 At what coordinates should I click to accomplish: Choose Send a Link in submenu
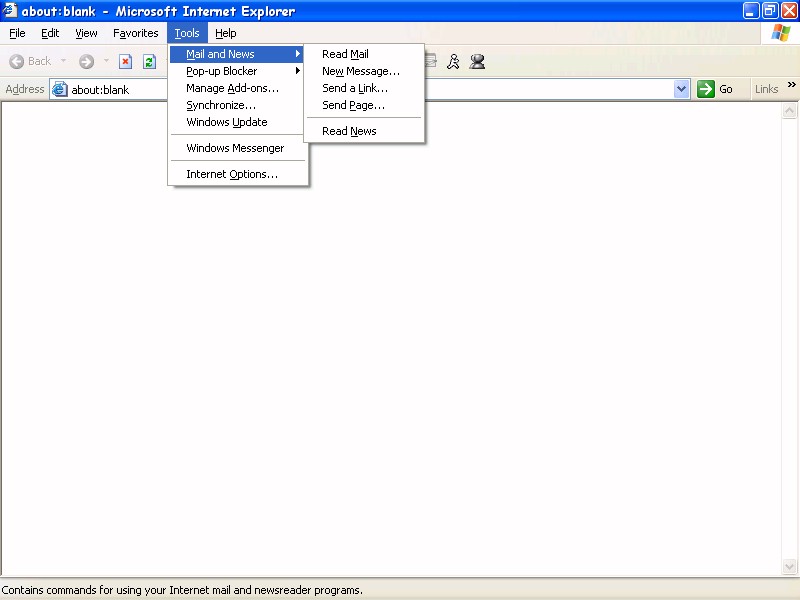click(364, 88)
